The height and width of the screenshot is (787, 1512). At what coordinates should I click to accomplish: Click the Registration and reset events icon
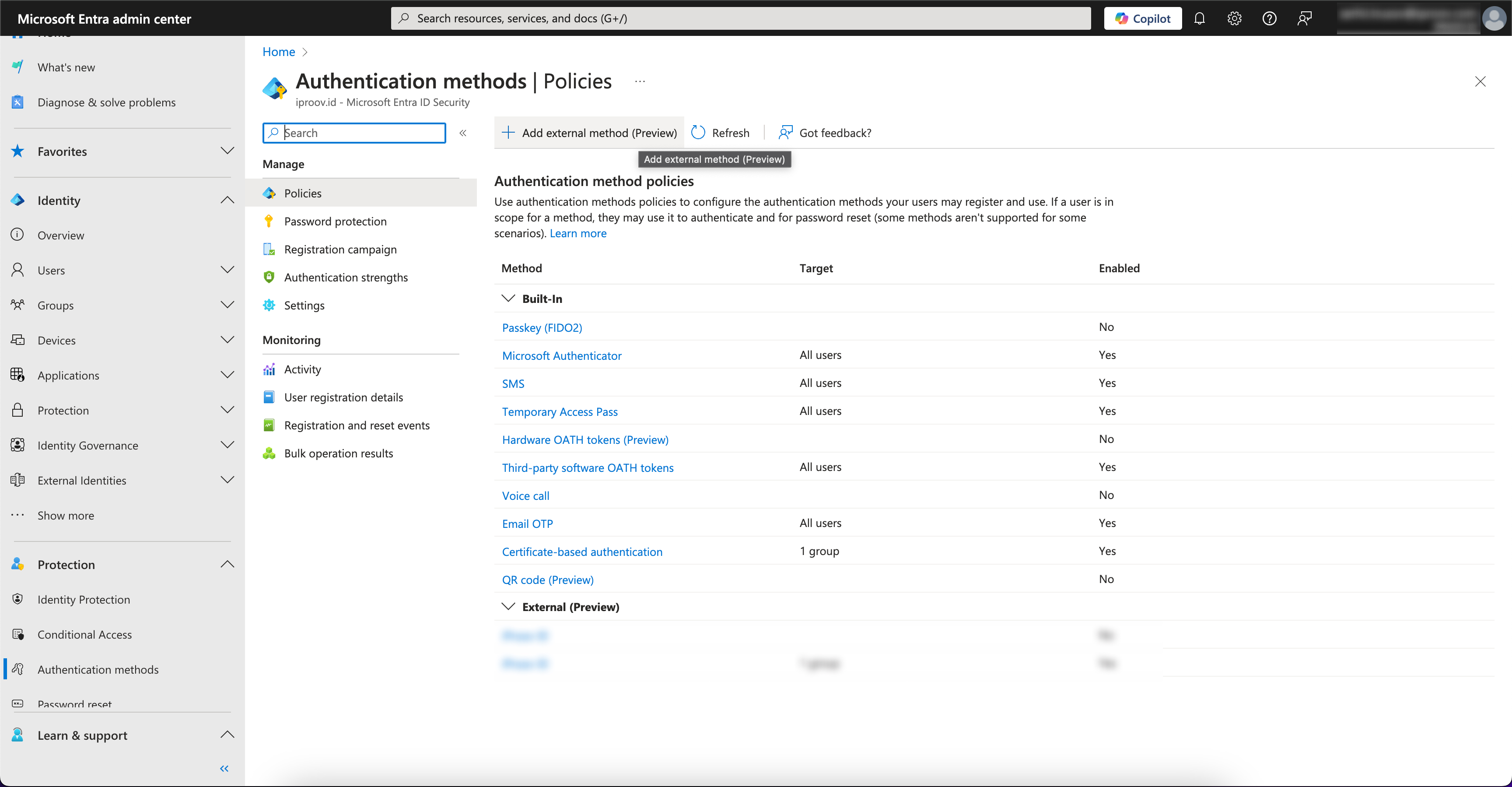(x=269, y=425)
